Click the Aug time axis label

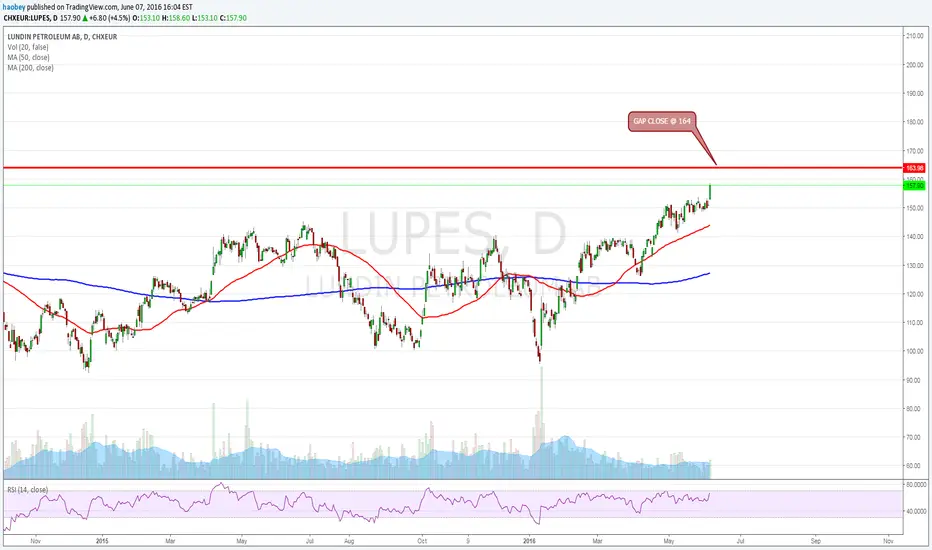[x=349, y=541]
